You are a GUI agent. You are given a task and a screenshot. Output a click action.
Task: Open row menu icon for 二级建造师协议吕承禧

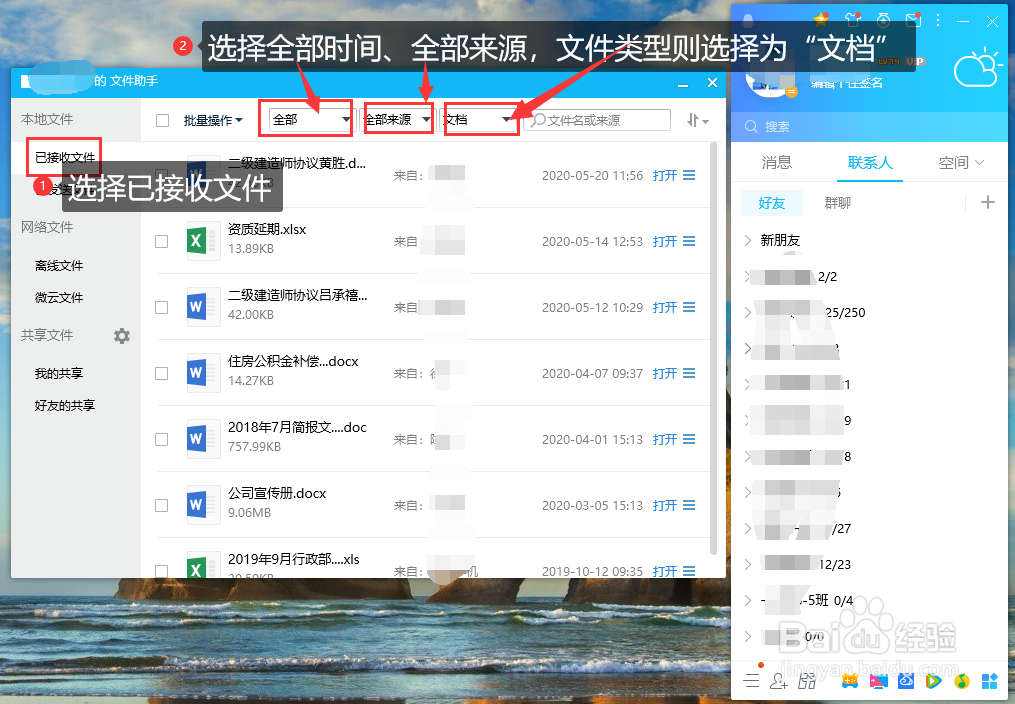(689, 307)
